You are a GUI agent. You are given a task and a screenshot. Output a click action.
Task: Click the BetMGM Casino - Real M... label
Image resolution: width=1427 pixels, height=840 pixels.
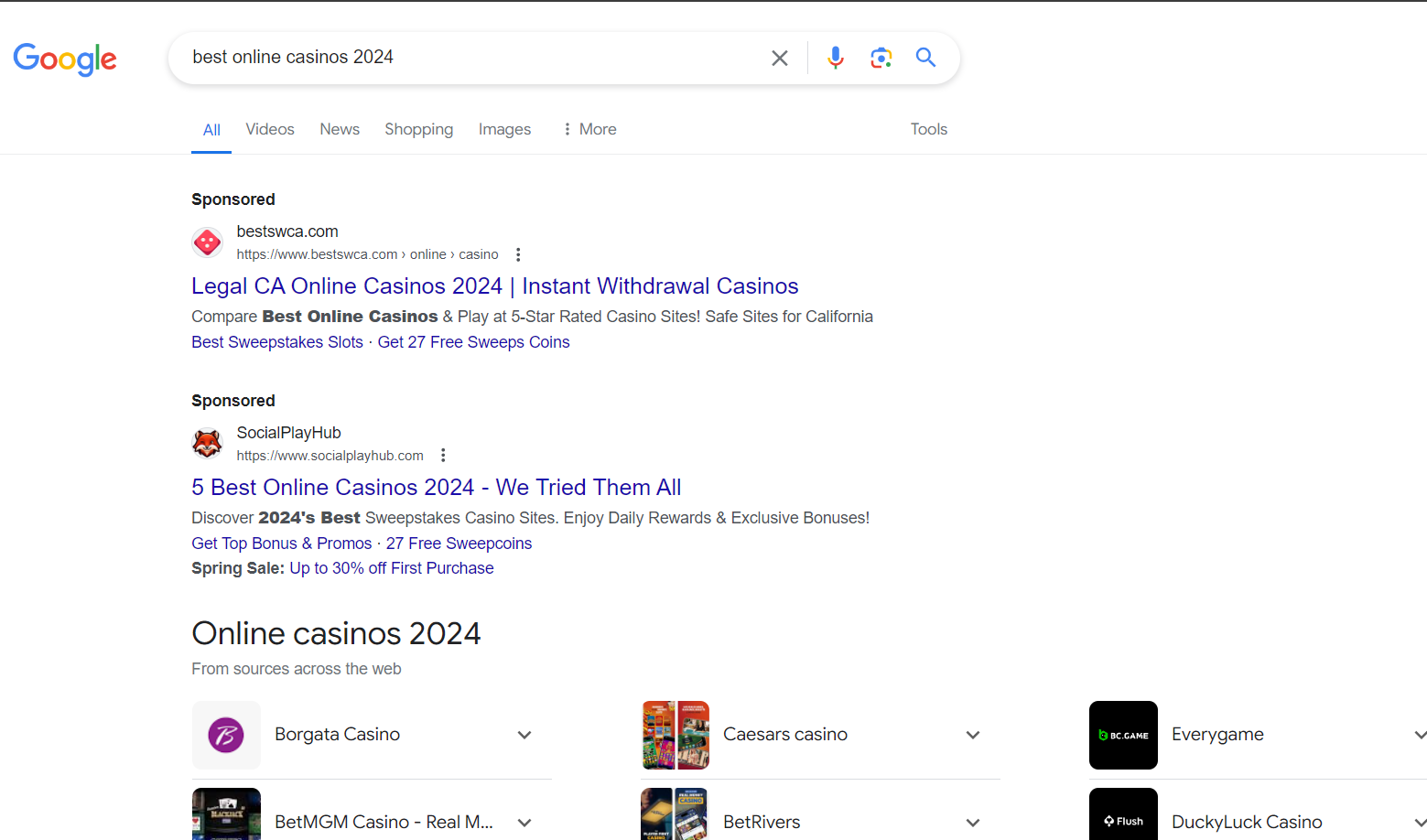pos(384,822)
